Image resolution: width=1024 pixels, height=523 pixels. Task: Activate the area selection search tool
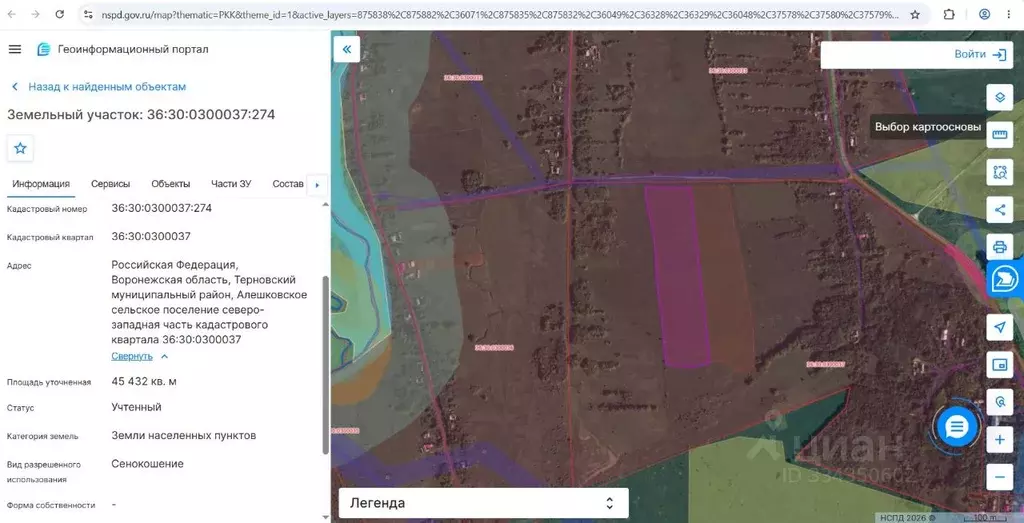pos(999,172)
